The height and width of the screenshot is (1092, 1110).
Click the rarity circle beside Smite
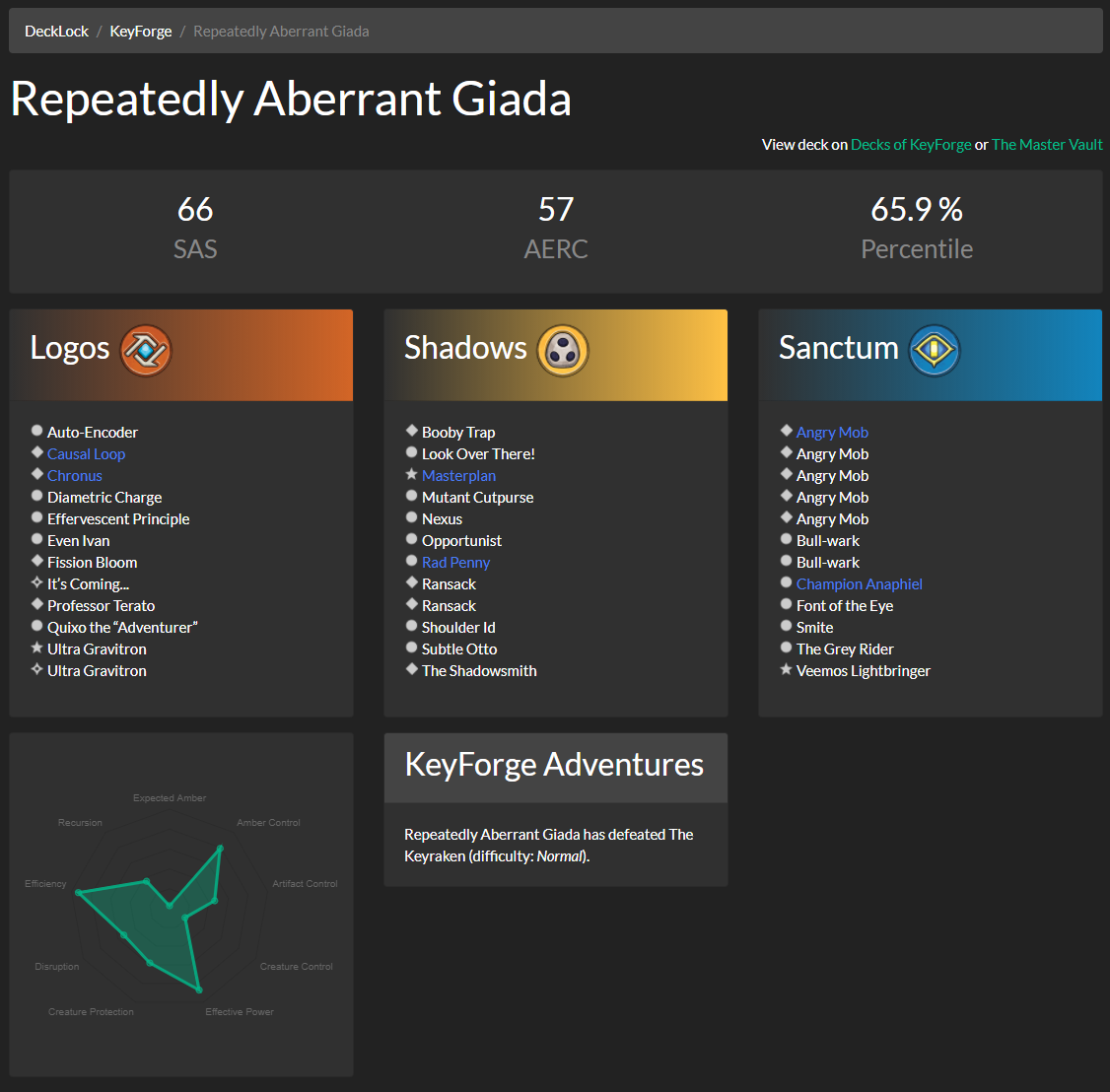pyautogui.click(x=786, y=626)
